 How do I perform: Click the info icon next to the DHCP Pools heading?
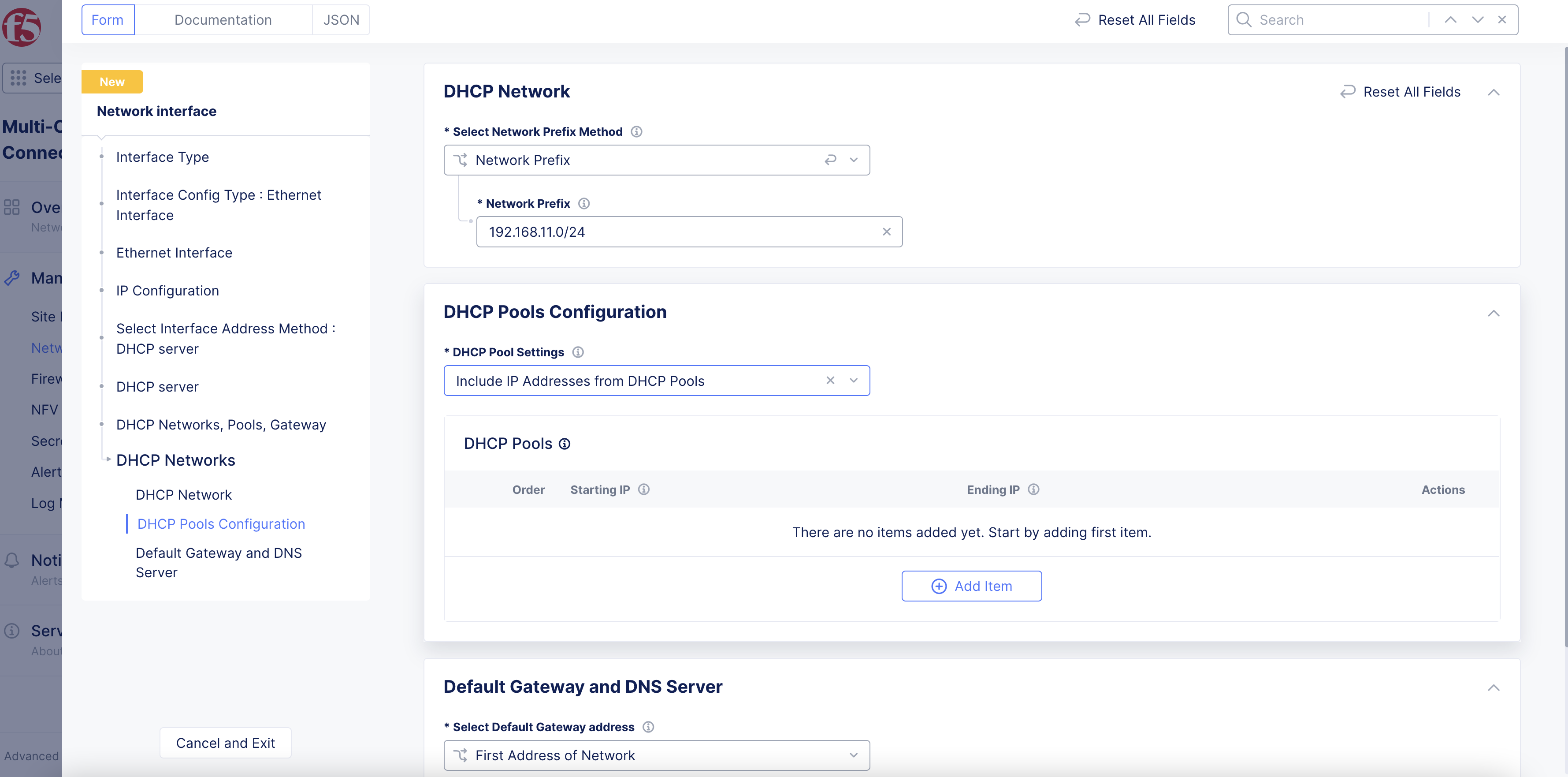coord(565,443)
